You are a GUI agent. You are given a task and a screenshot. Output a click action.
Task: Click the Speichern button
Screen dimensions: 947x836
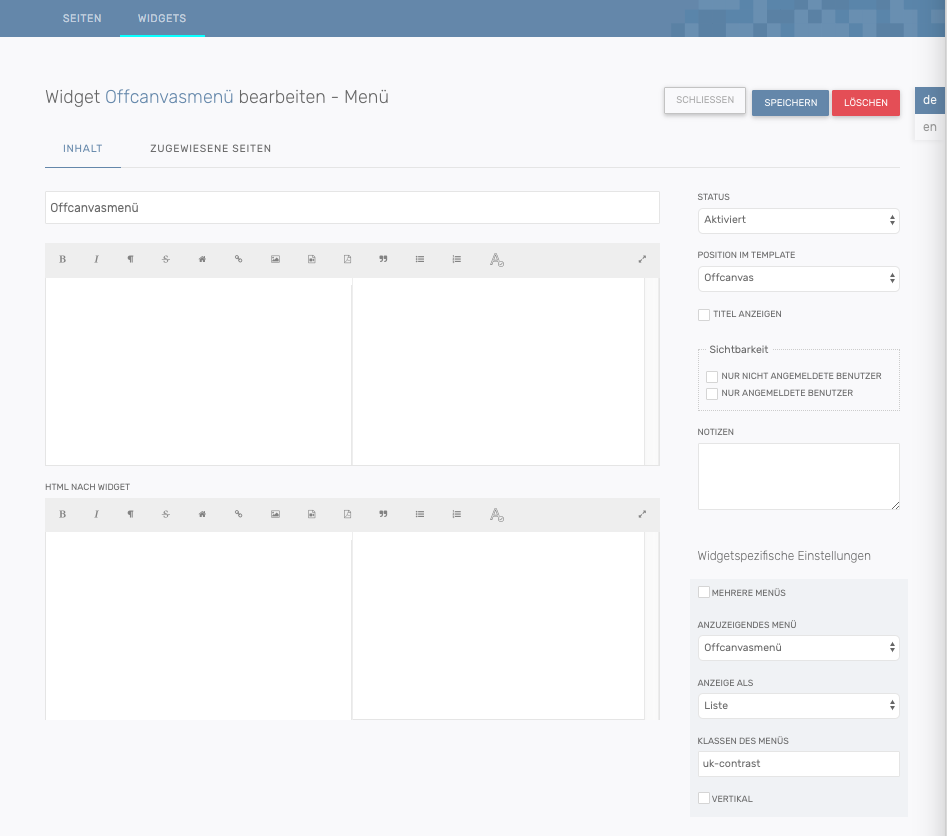(x=790, y=103)
